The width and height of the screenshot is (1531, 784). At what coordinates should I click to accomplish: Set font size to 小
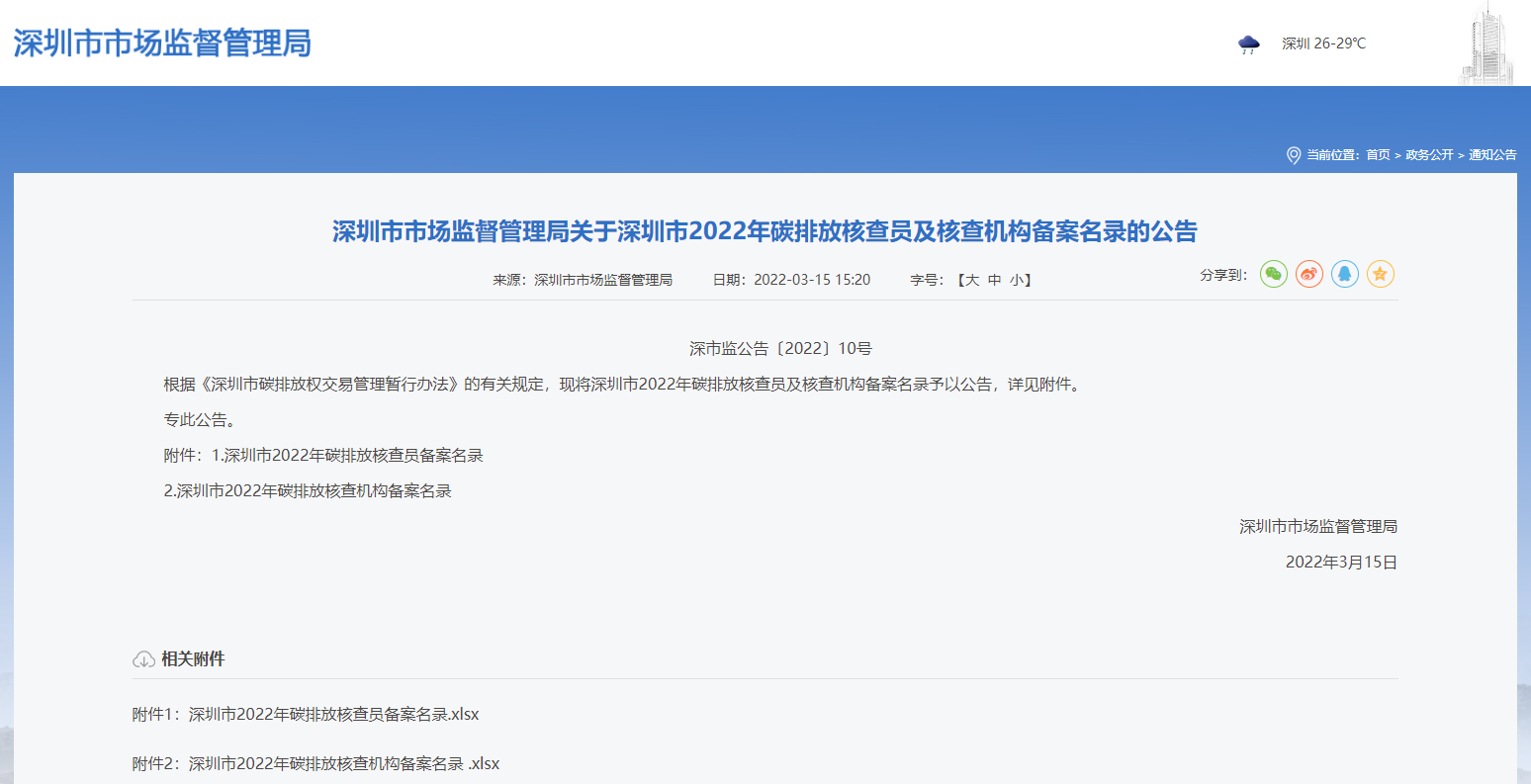click(x=1017, y=280)
